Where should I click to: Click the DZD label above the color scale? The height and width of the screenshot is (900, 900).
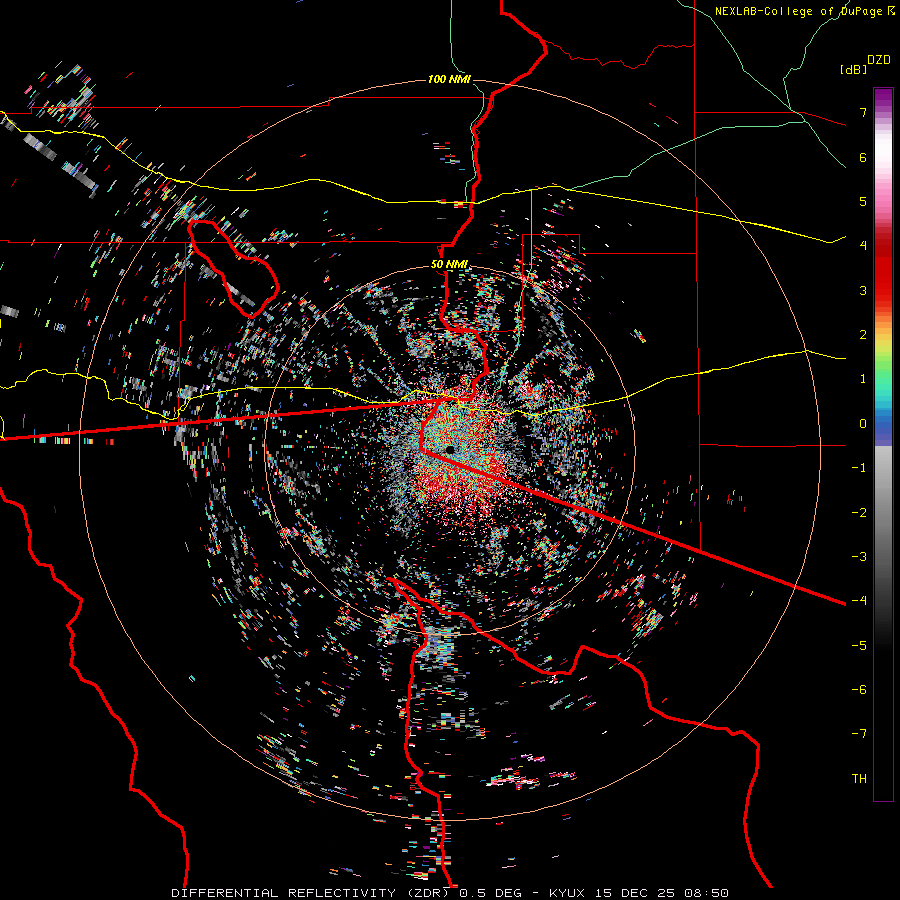(879, 60)
